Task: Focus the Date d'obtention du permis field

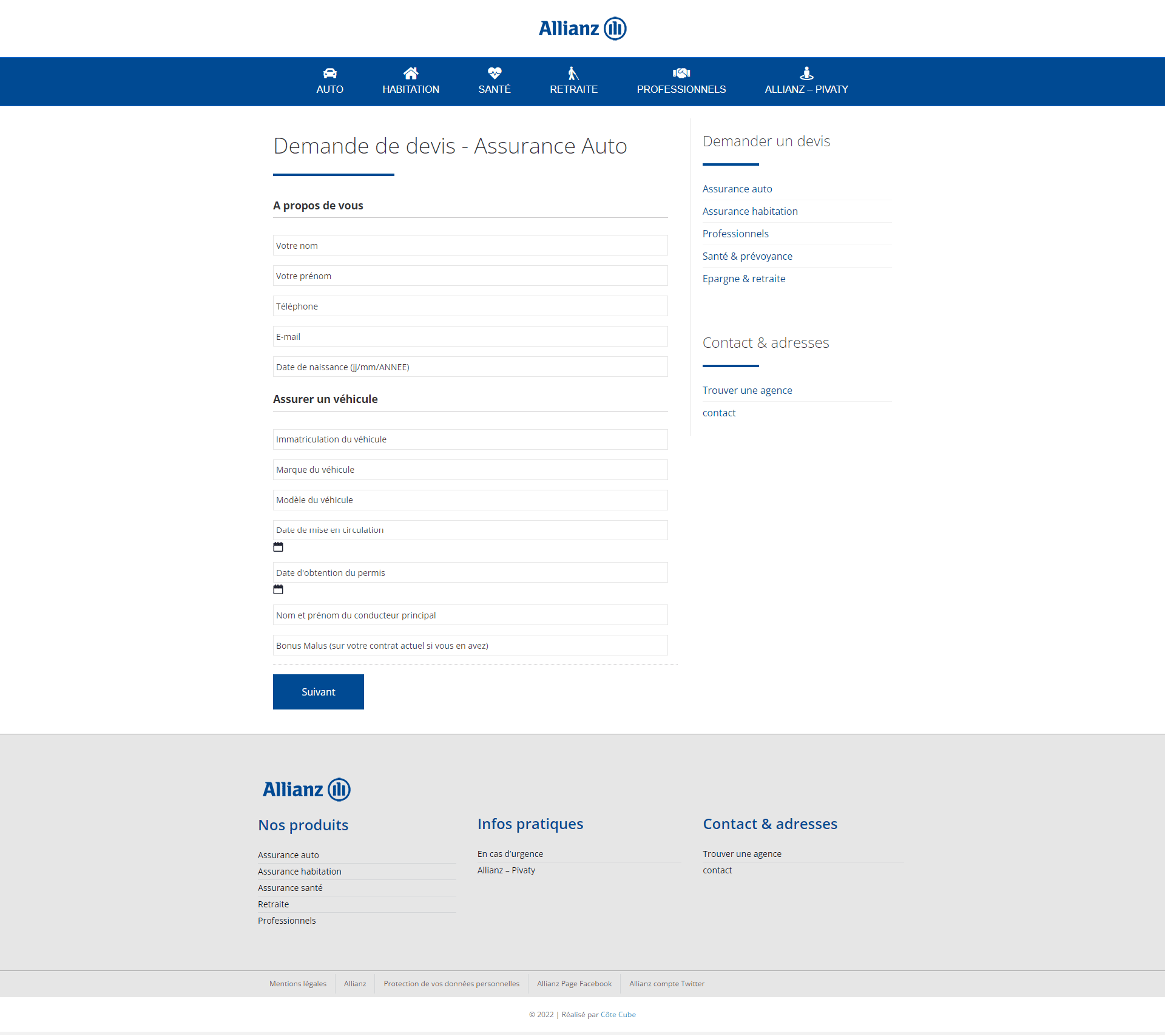Action: coord(470,572)
